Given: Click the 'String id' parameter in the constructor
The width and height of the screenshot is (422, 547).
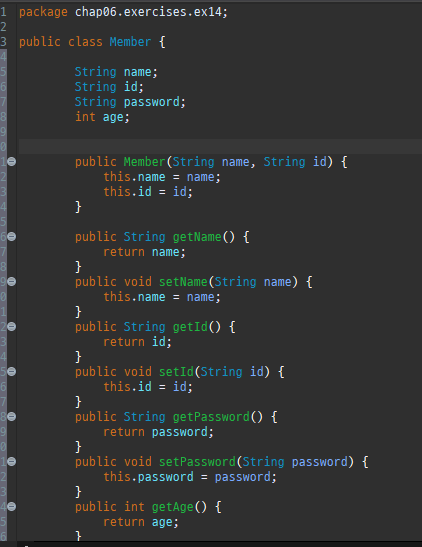Looking at the screenshot, I should 295,162.
